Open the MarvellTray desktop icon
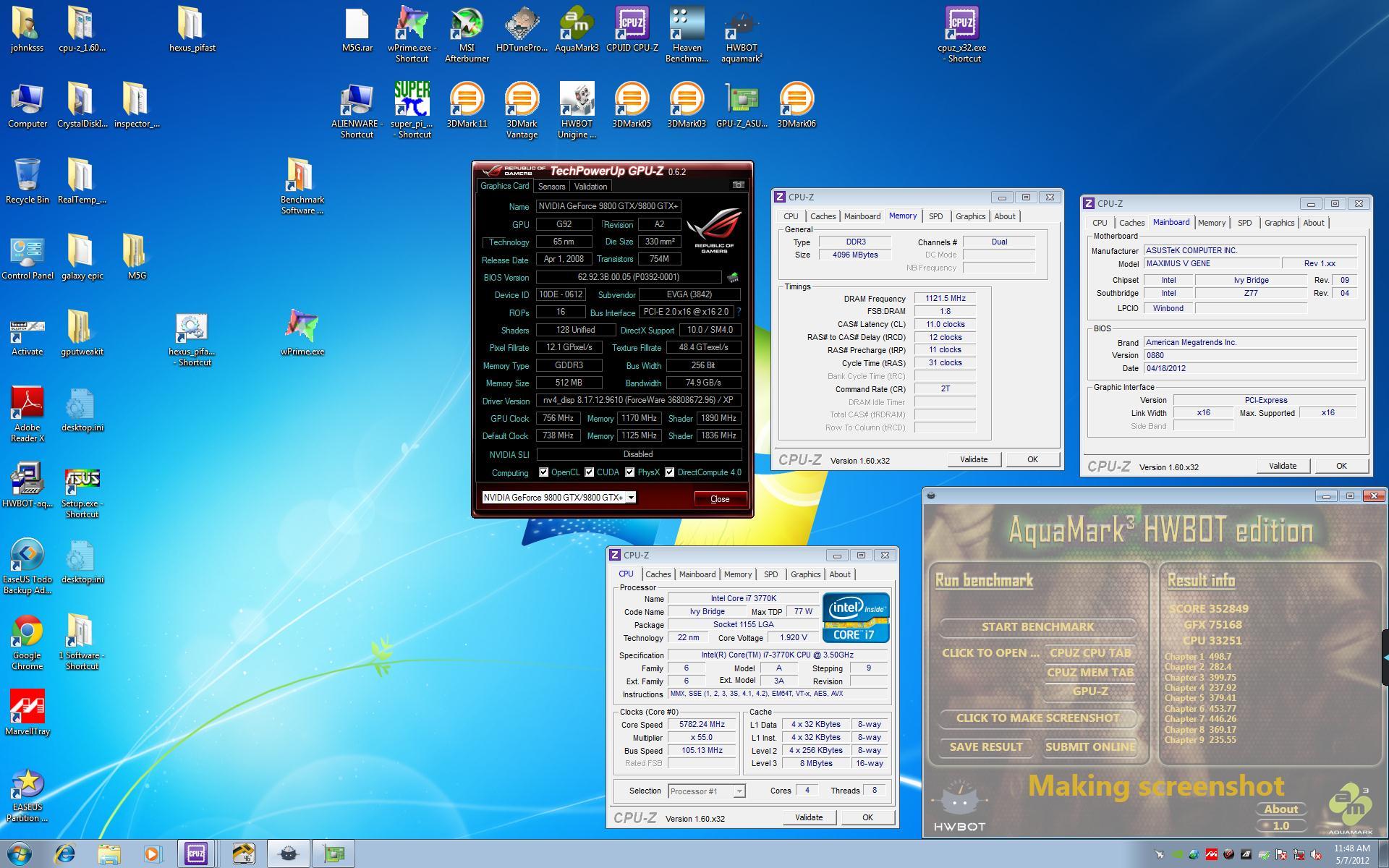 point(27,712)
